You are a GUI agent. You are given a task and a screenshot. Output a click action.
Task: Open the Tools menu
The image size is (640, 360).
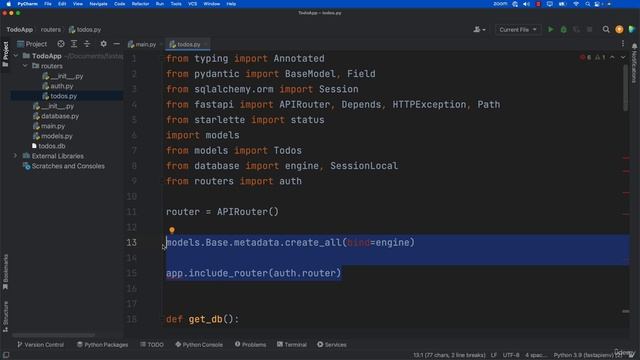[x=176, y=4]
